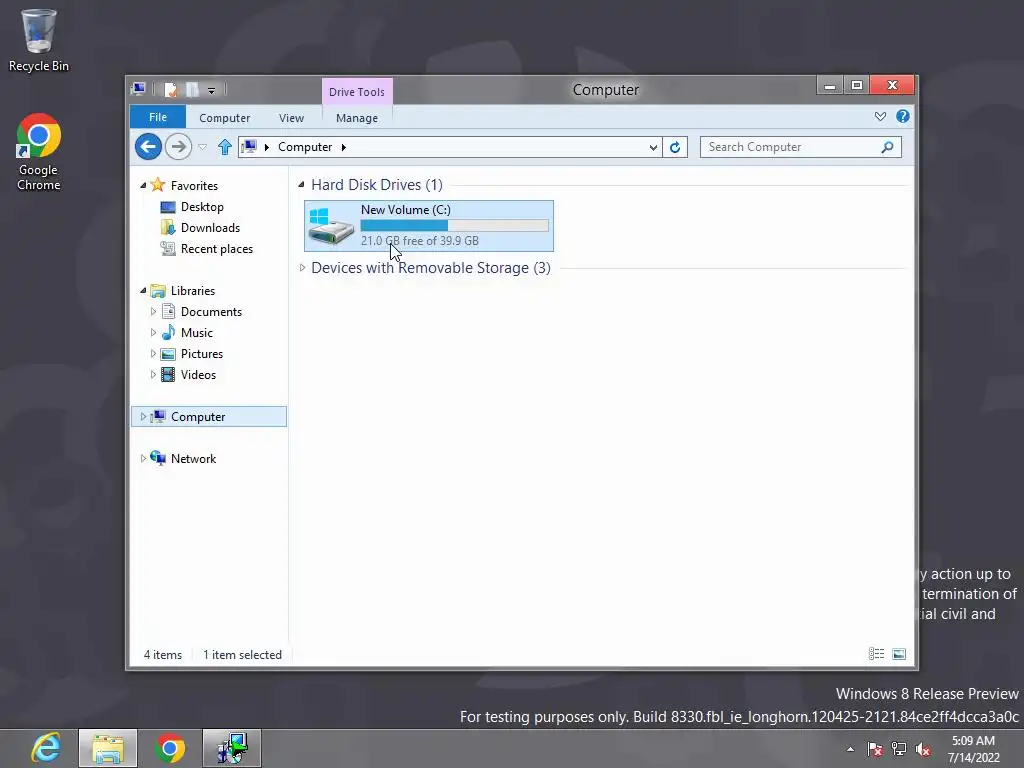Image resolution: width=1024 pixels, height=768 pixels.
Task: Click File Explorer taskbar button
Action: tap(108, 748)
